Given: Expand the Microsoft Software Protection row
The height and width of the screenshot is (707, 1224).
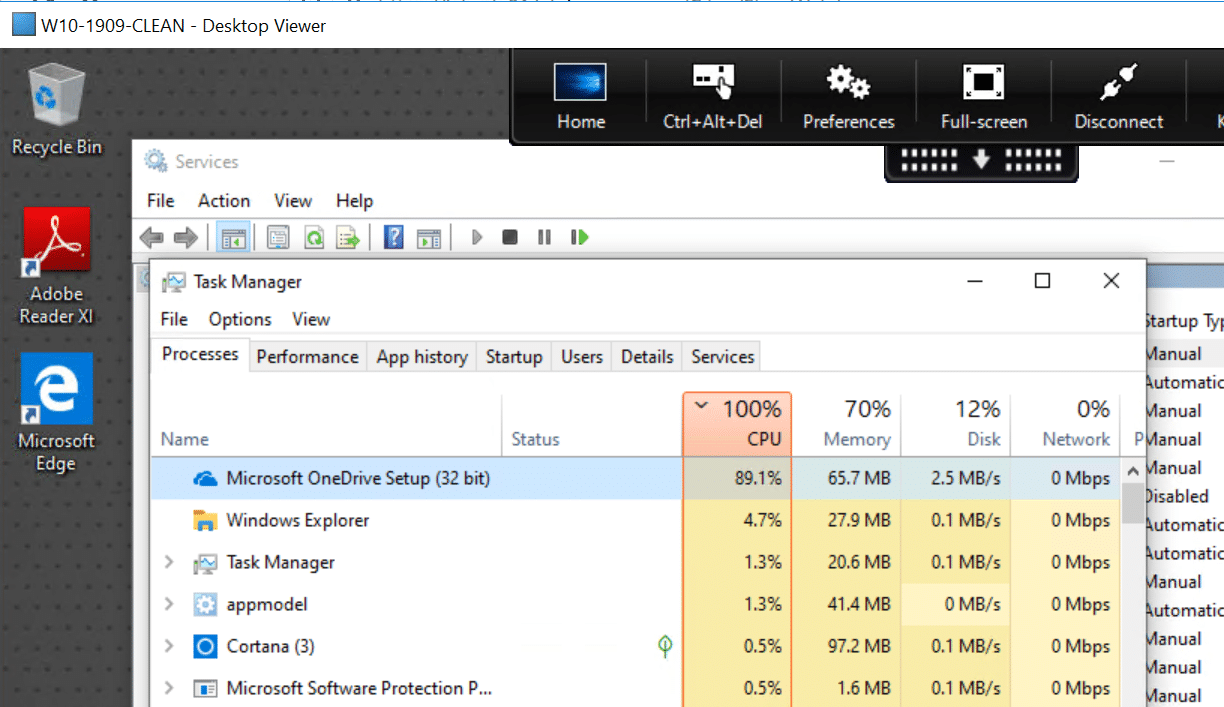Looking at the screenshot, I should pos(169,689).
